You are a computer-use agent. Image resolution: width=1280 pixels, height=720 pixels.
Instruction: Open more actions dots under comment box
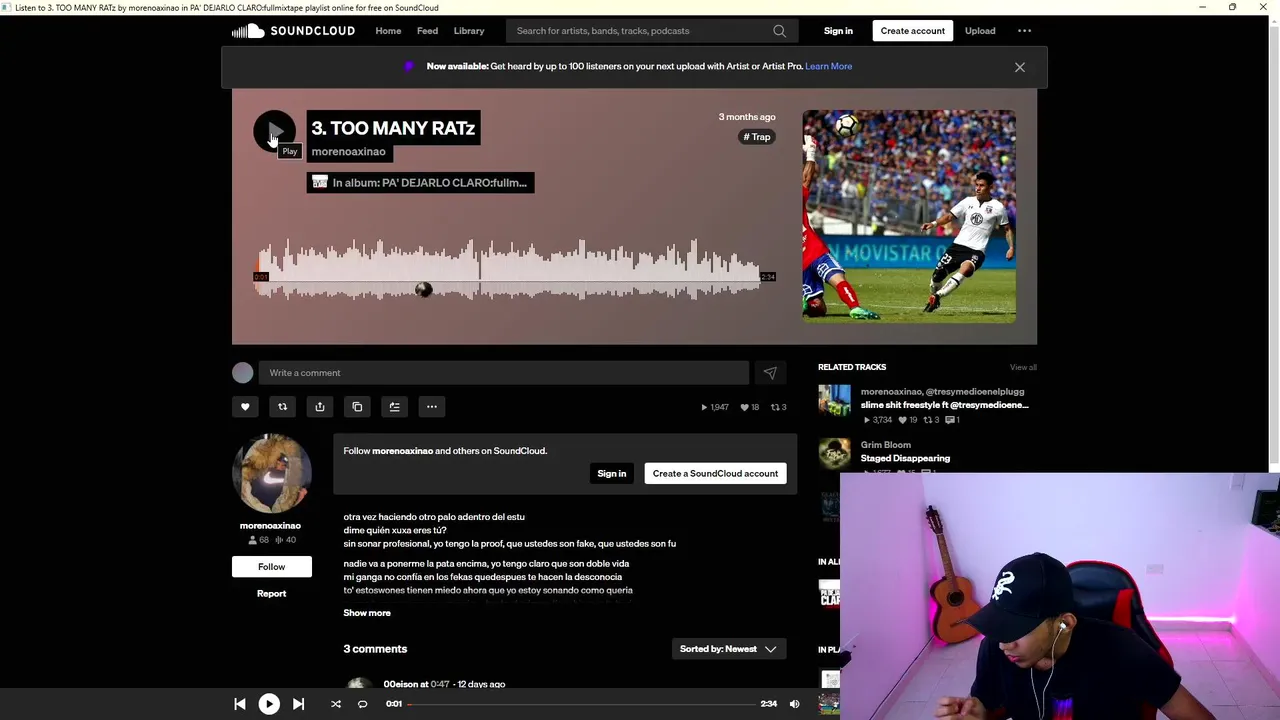(432, 407)
